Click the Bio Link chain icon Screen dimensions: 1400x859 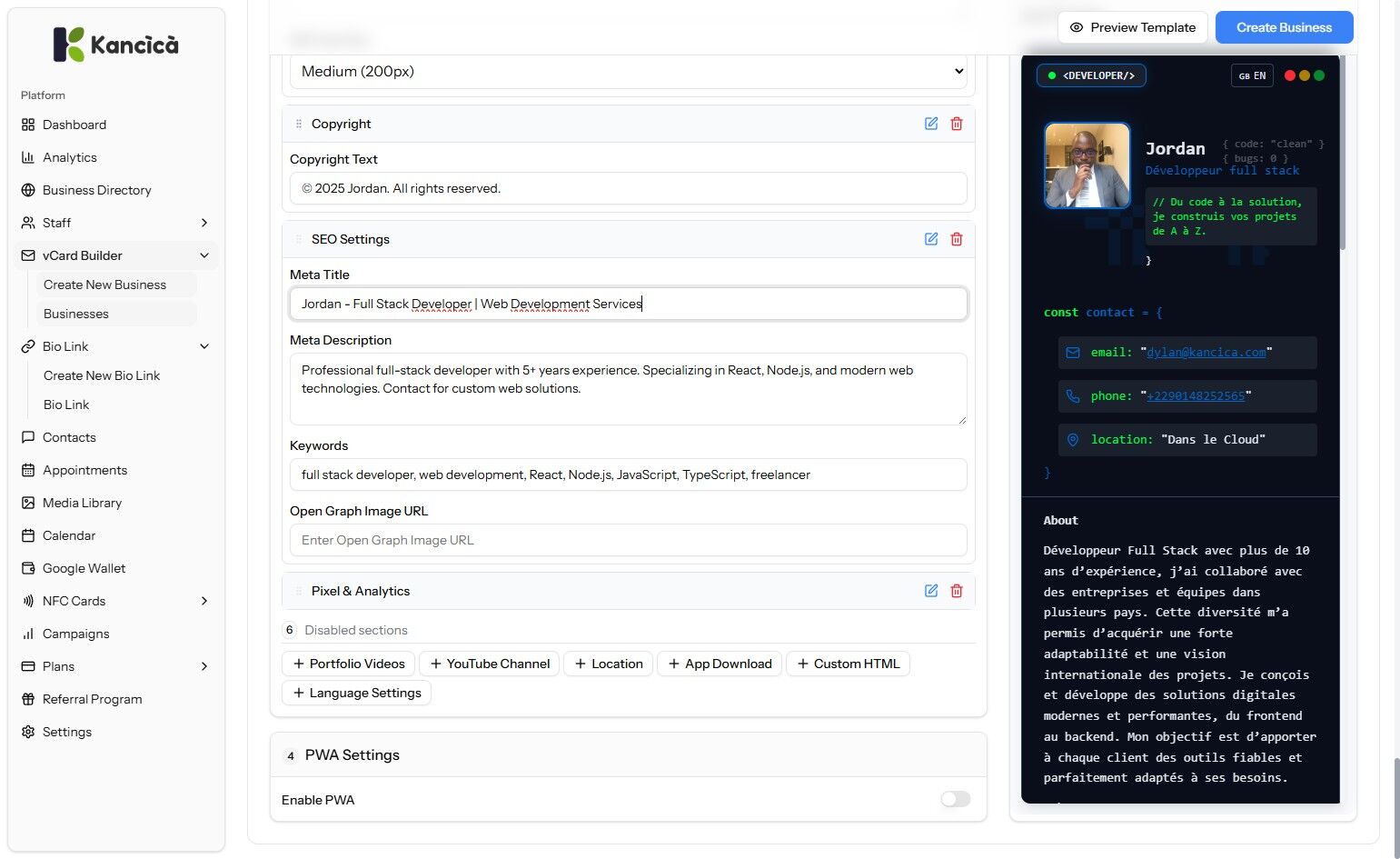pos(28,346)
